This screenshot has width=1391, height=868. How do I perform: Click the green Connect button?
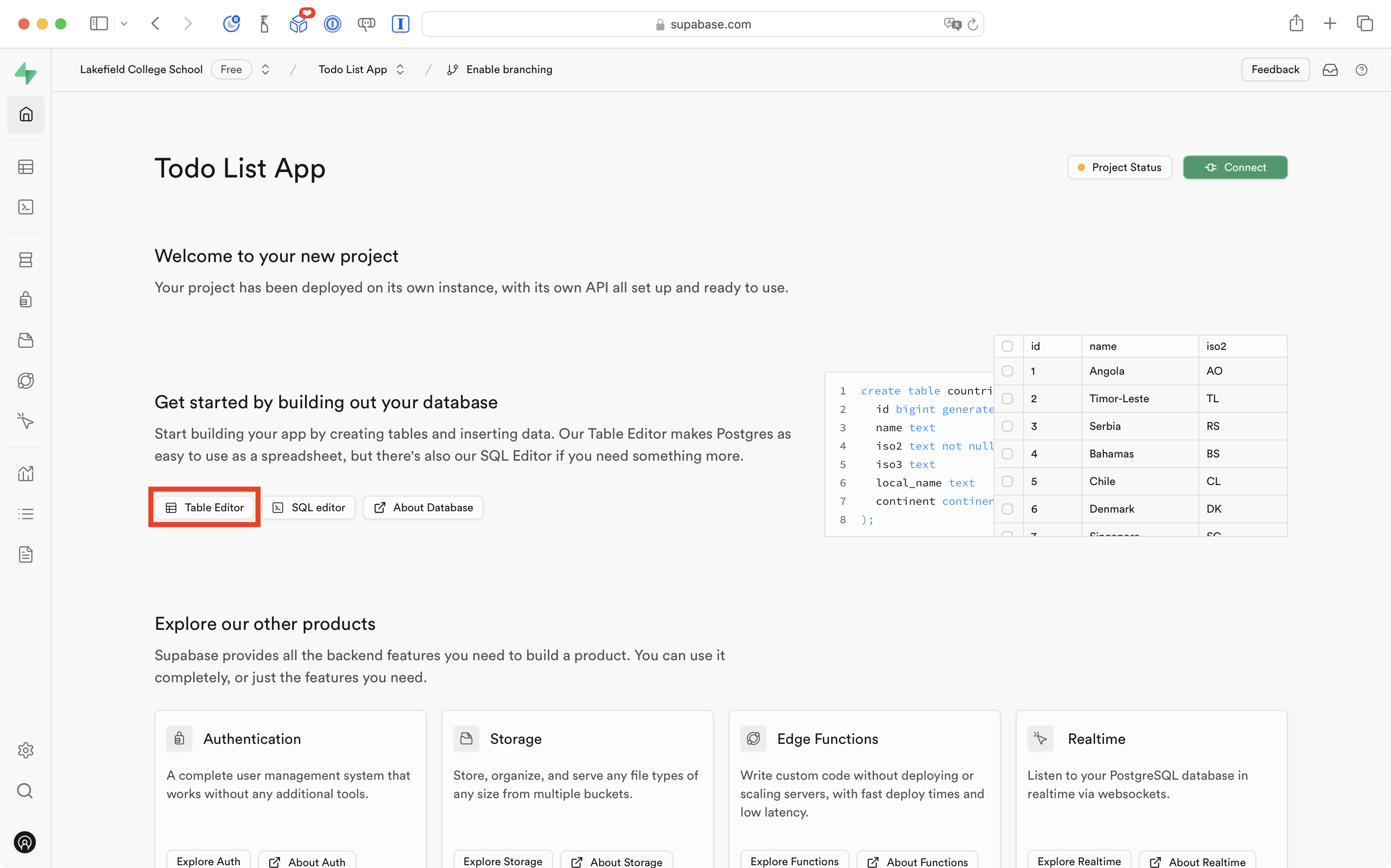pyautogui.click(x=1235, y=167)
